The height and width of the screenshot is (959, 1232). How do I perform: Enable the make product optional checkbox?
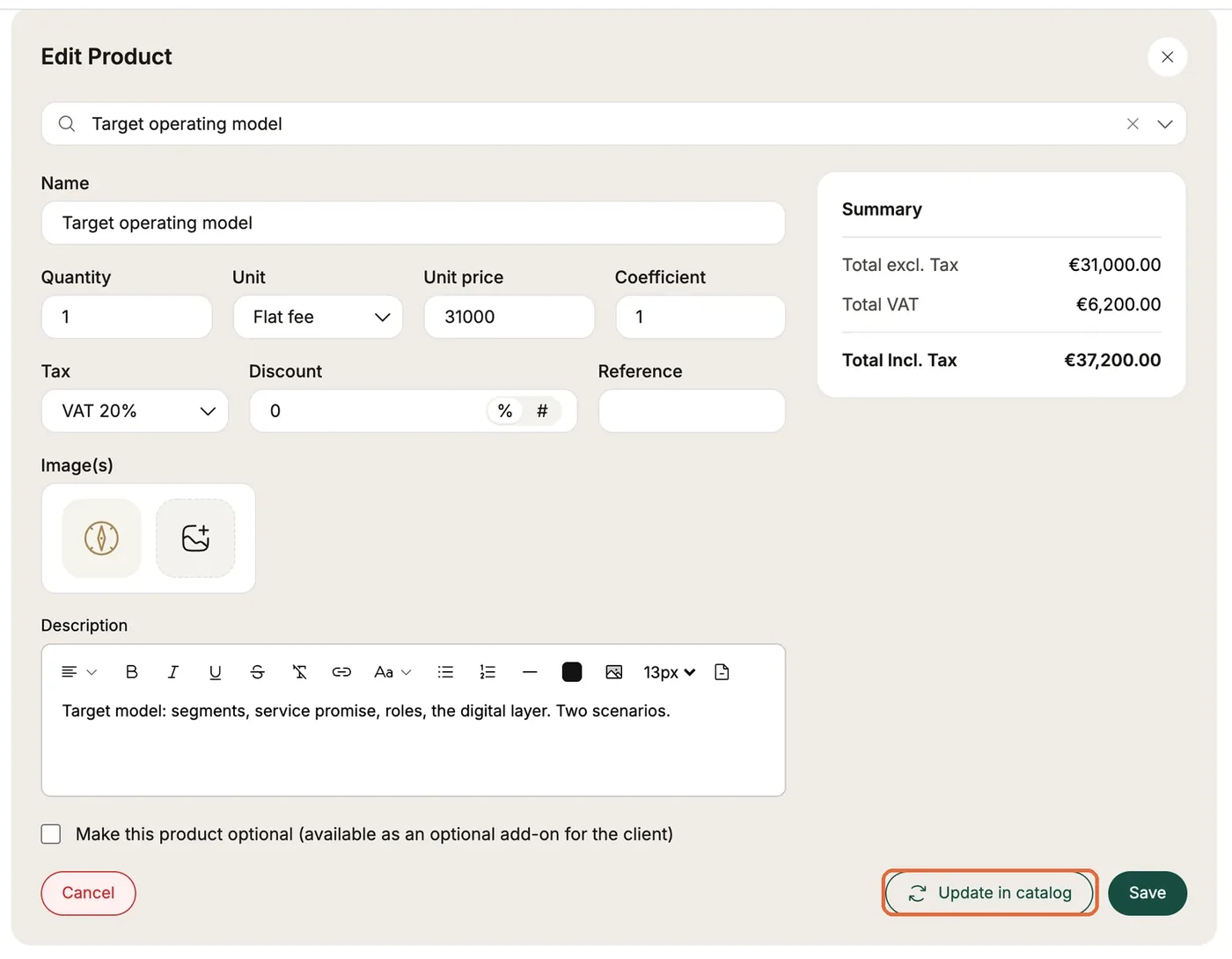point(51,834)
